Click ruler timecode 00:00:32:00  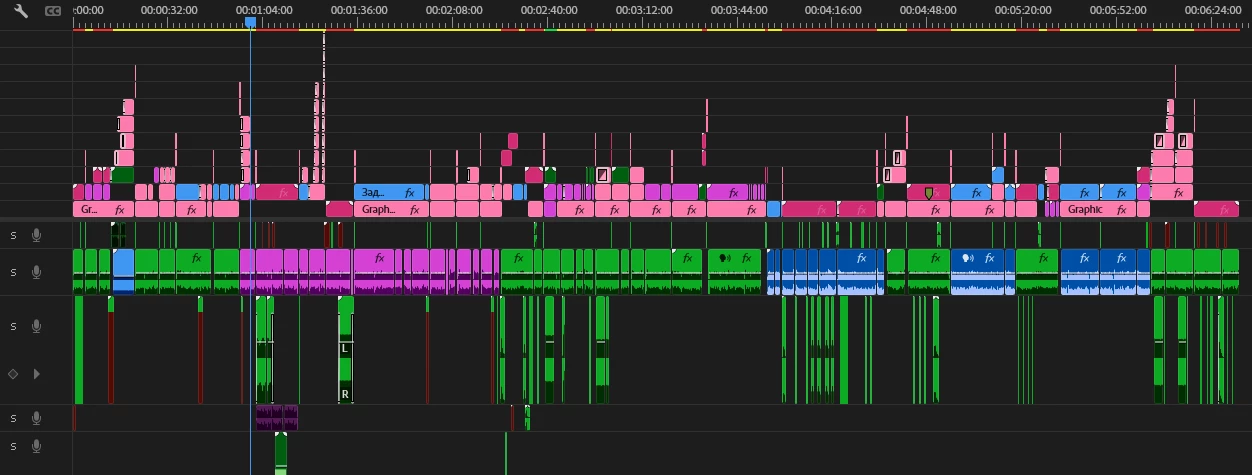tap(169, 10)
